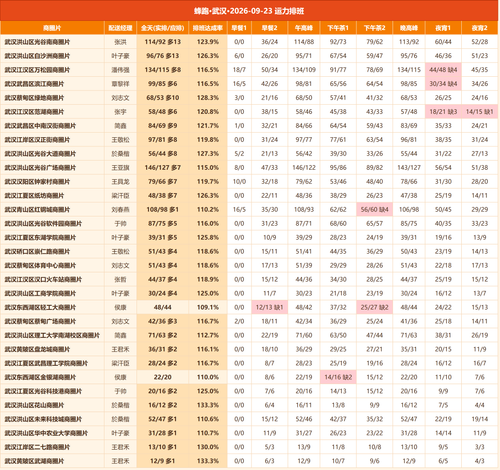Select row 武汉东西湖区金银湖商圈片
500x470 pixels.
[x=249, y=377]
